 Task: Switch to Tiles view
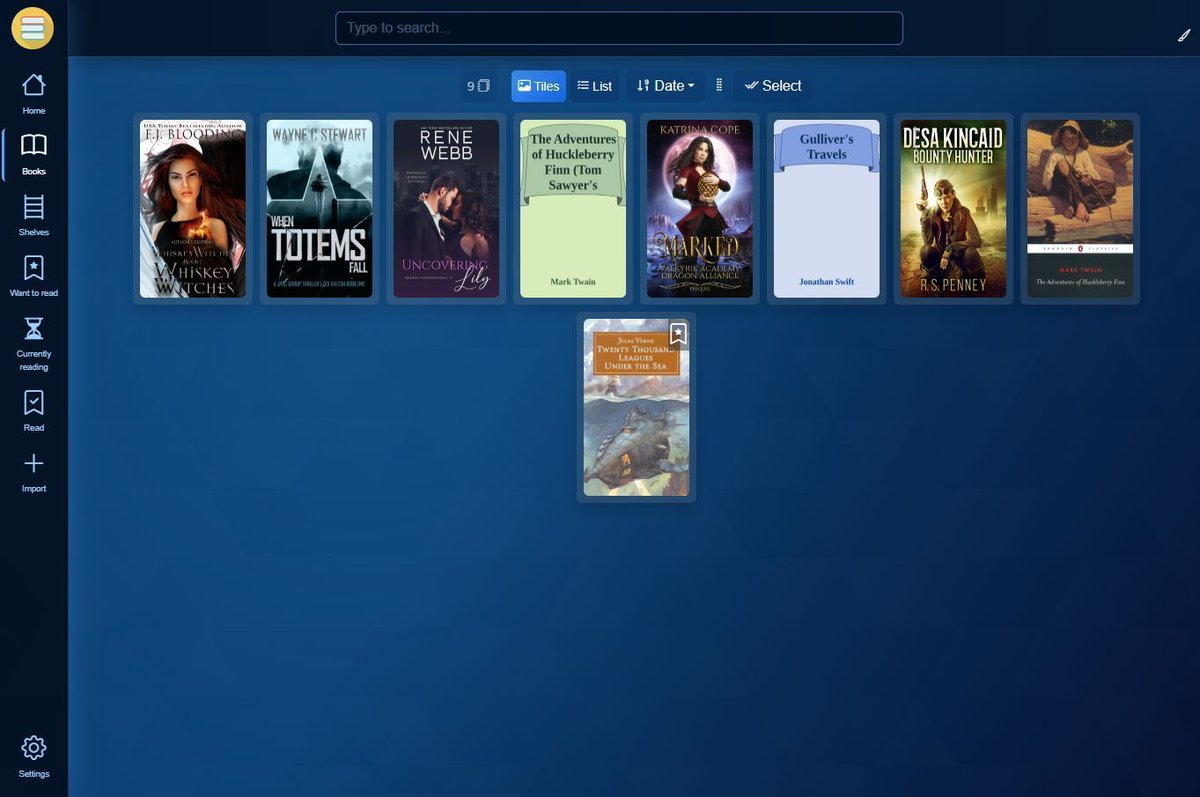point(538,86)
